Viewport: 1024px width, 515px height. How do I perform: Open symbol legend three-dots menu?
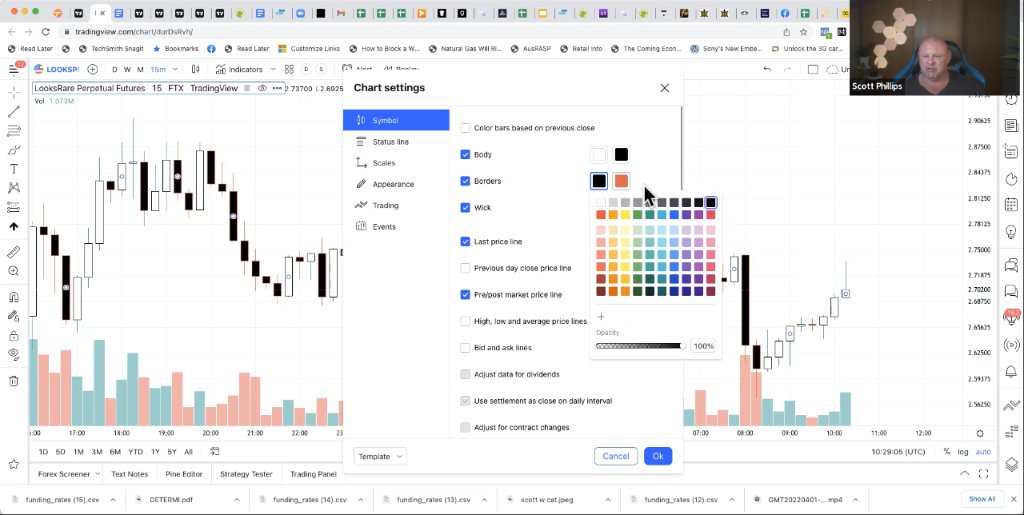click(277, 88)
